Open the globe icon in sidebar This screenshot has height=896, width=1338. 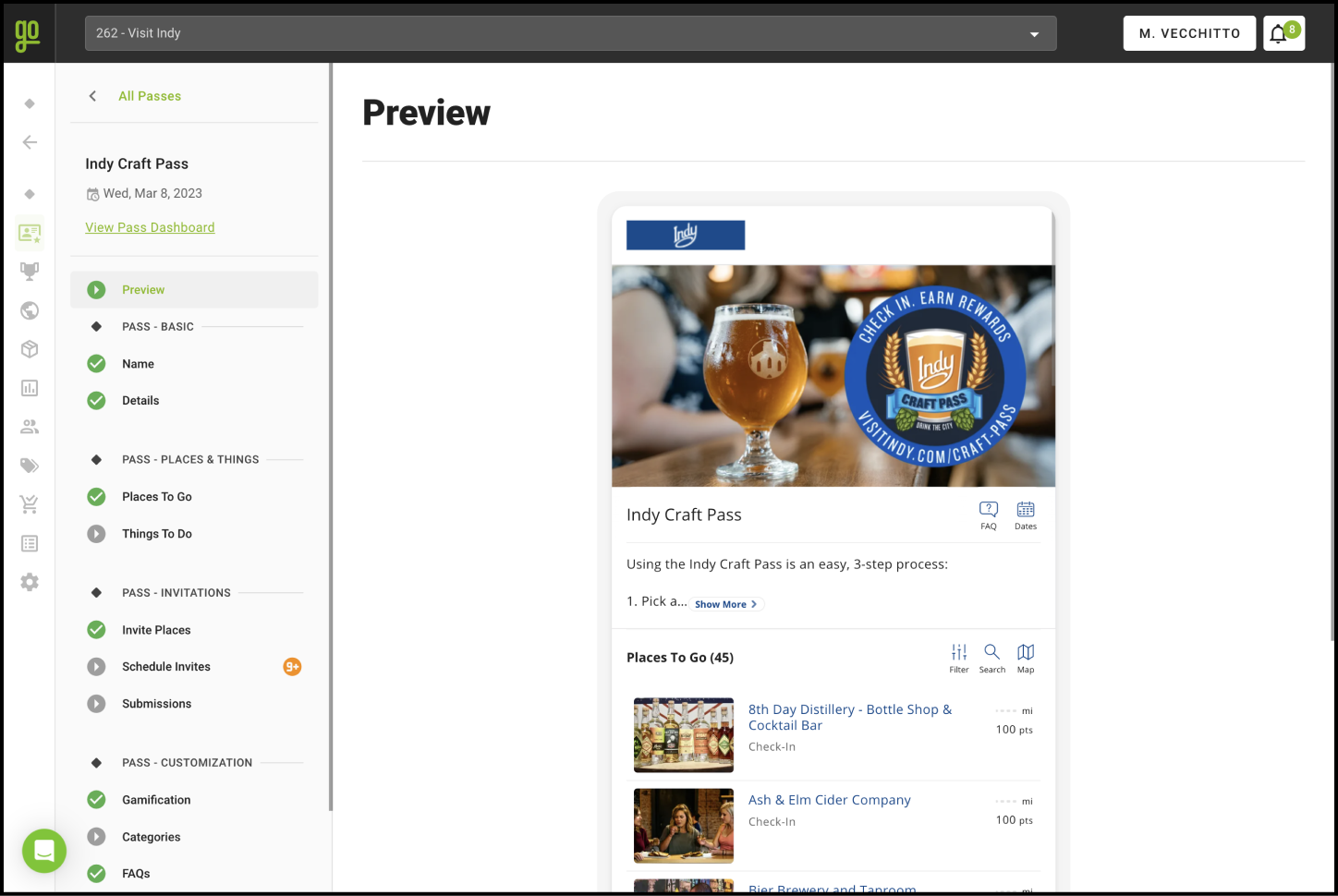click(30, 310)
